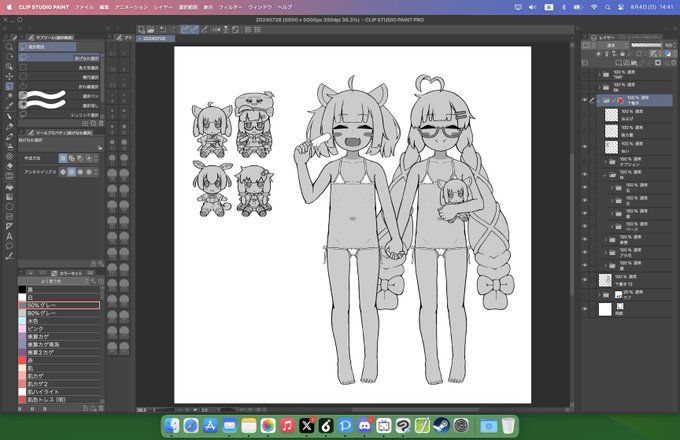Image resolution: width=680 pixels, height=440 pixels.
Task: Select 楕円選択 sub tool
Action: [x=61, y=77]
